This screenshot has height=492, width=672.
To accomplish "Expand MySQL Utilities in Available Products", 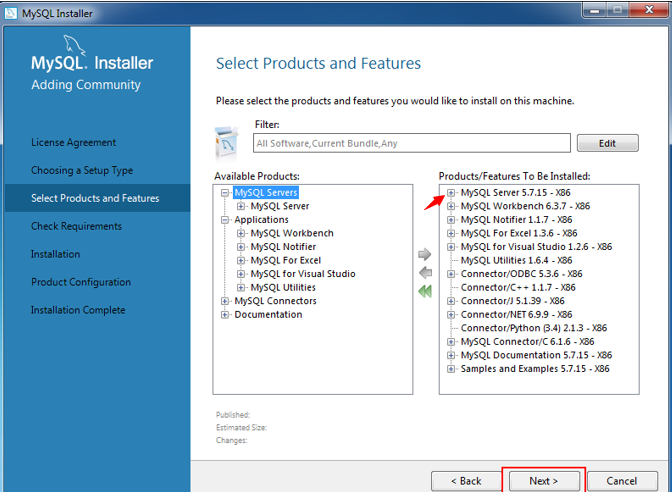I will 241,288.
